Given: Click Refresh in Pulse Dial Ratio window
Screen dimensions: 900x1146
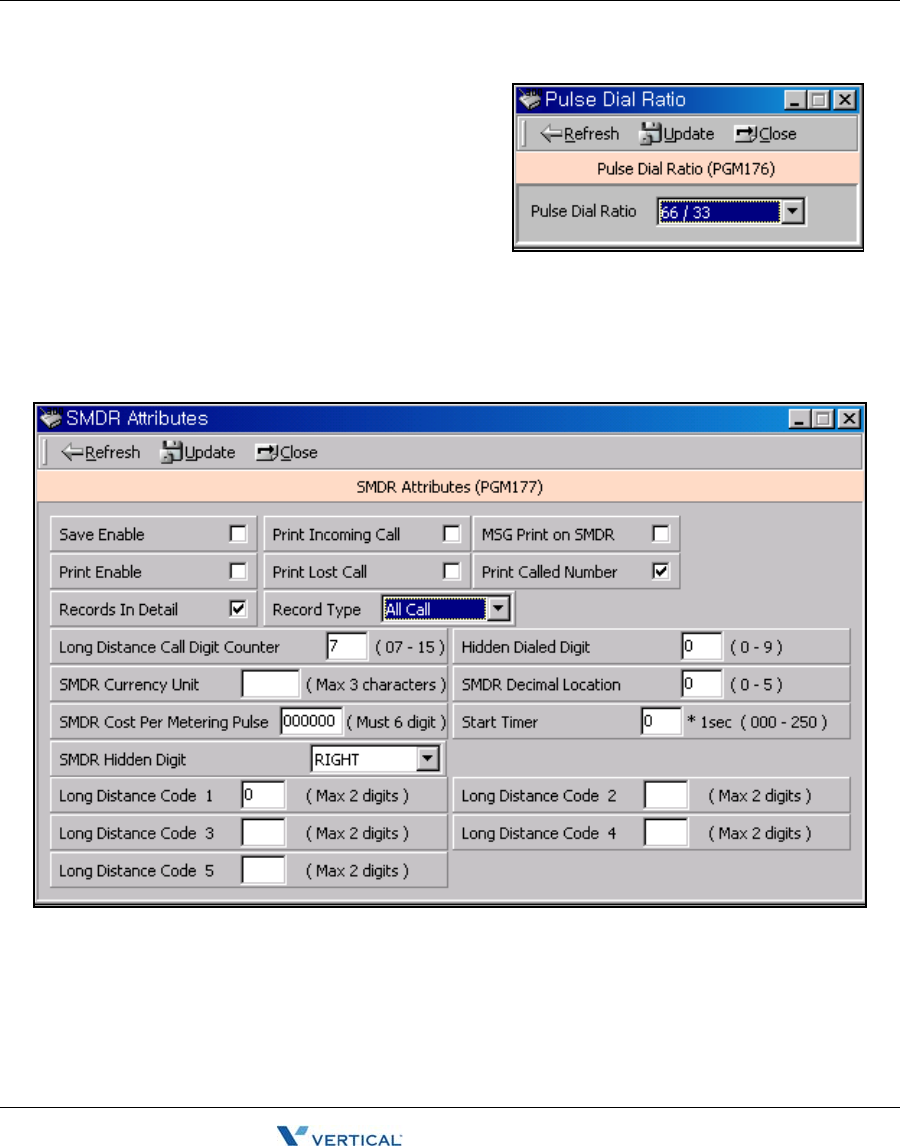Looking at the screenshot, I should (580, 134).
